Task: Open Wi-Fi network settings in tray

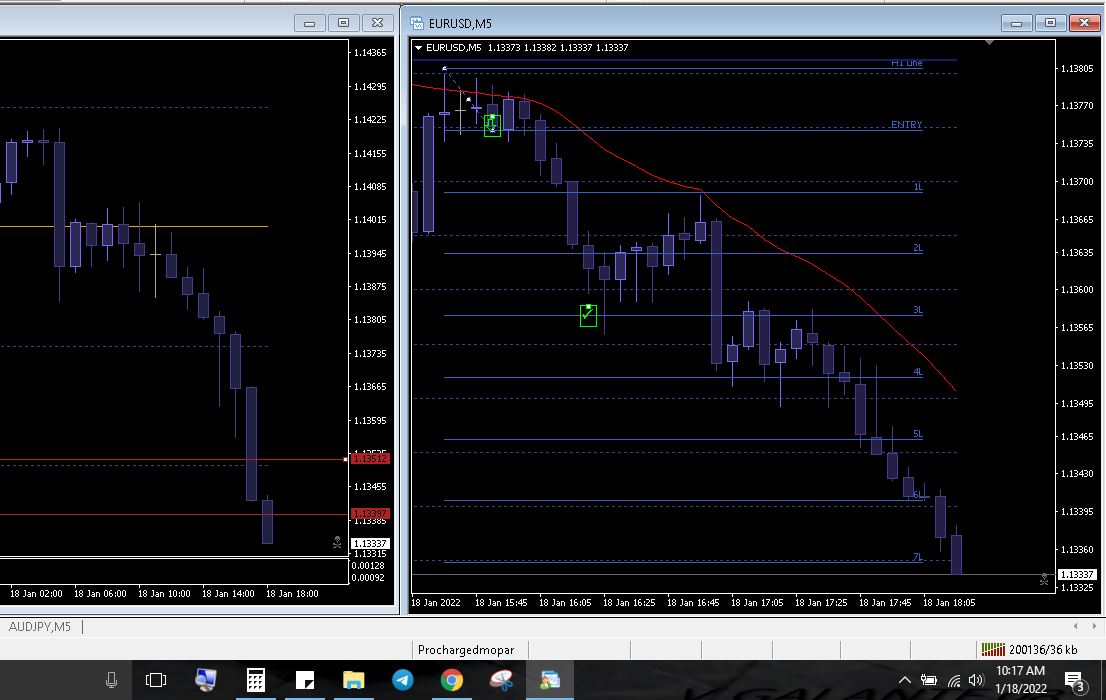Action: [x=954, y=680]
